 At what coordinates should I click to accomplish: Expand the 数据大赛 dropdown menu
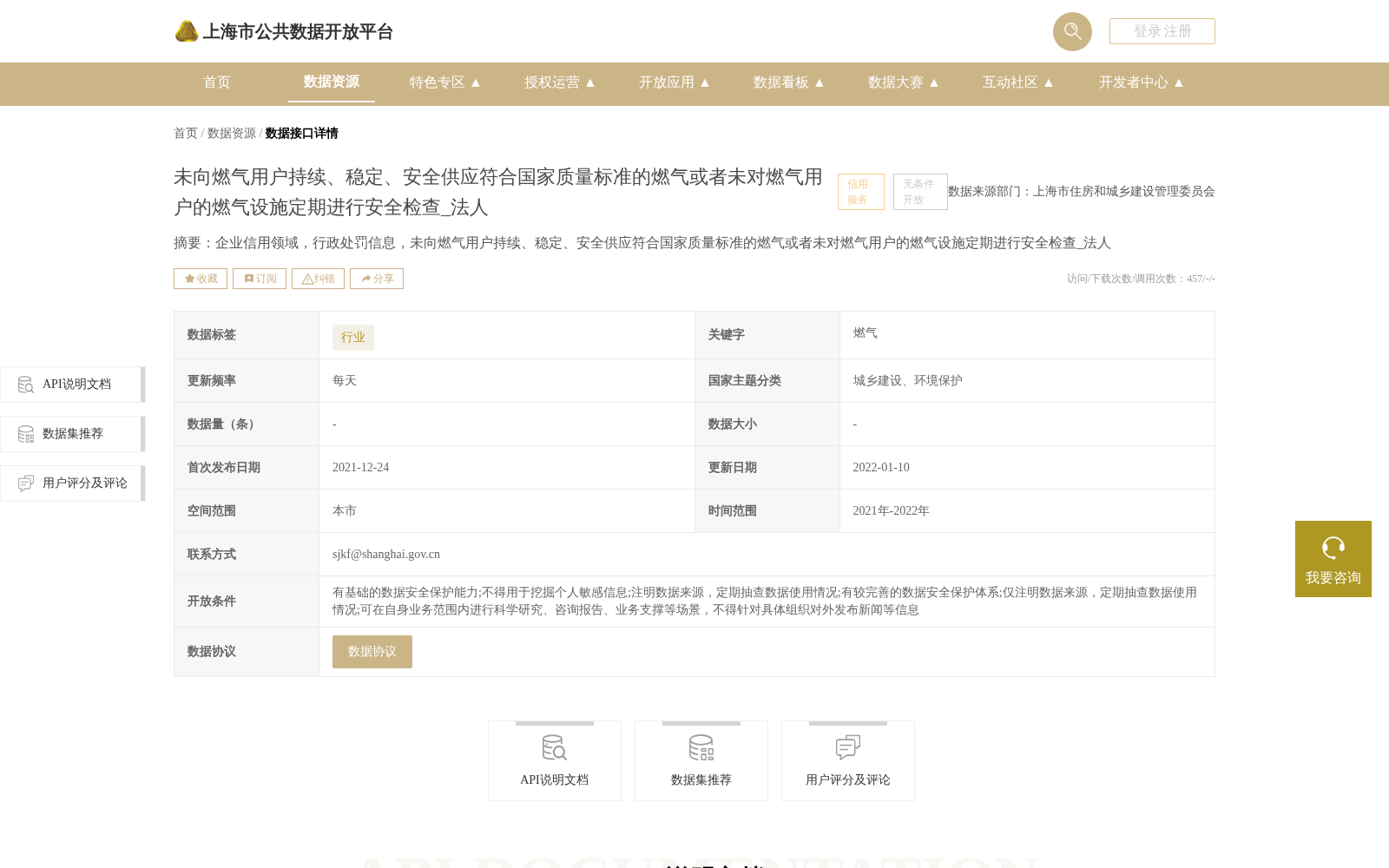903,82
